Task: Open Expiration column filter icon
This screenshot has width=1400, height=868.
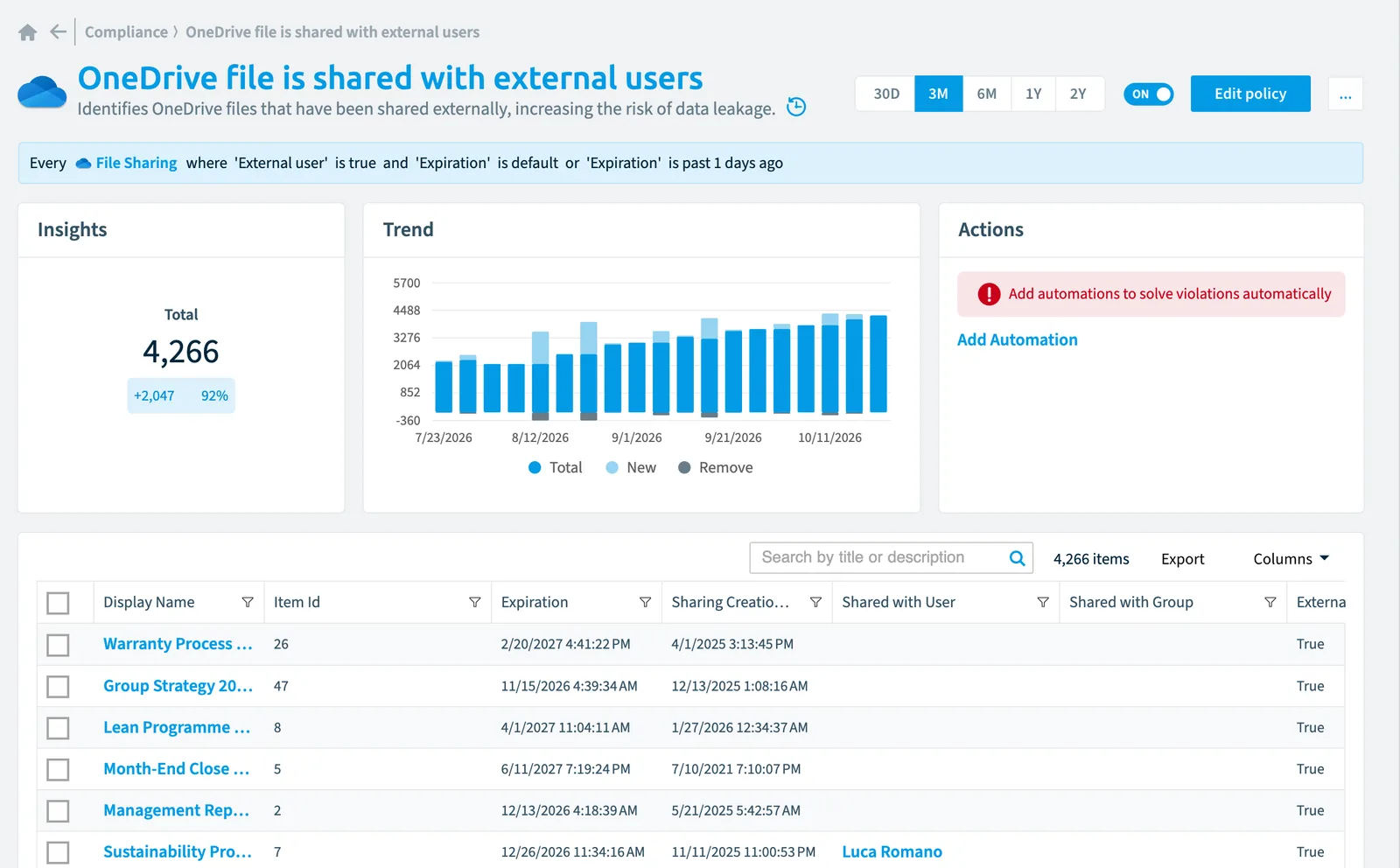Action: pos(645,602)
